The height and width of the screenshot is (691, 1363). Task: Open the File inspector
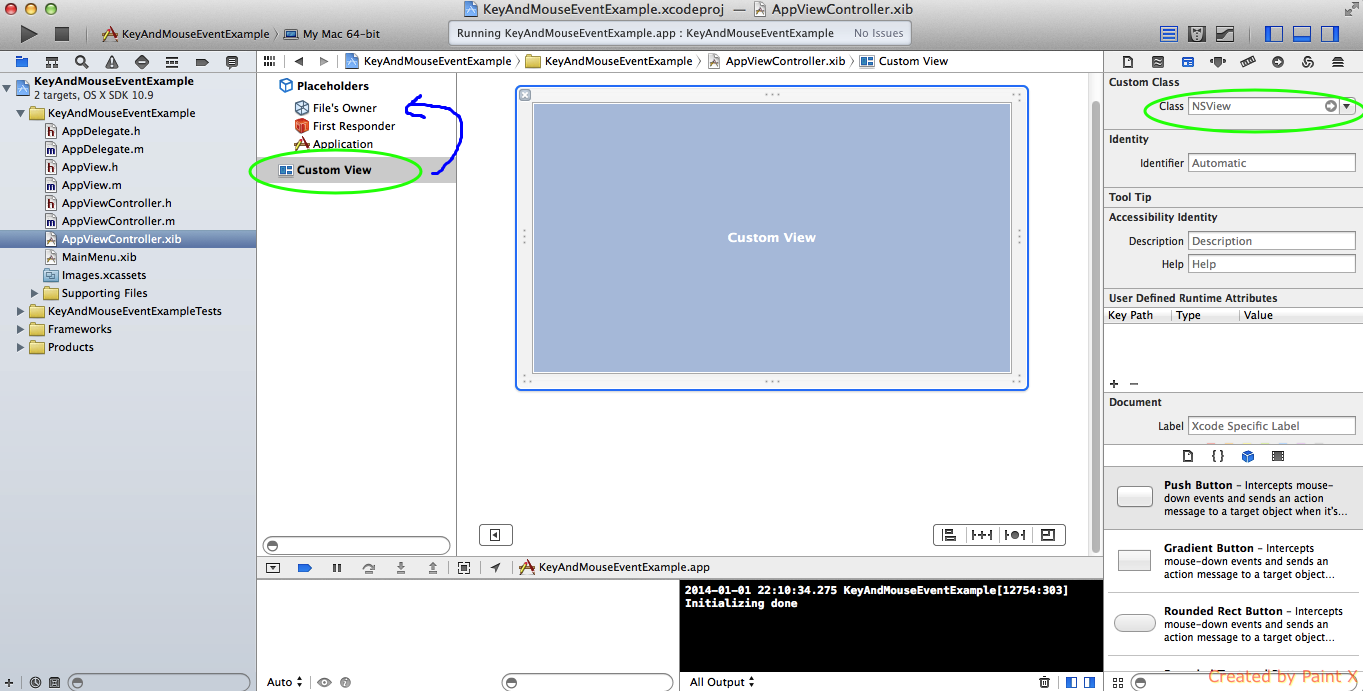(x=1129, y=62)
